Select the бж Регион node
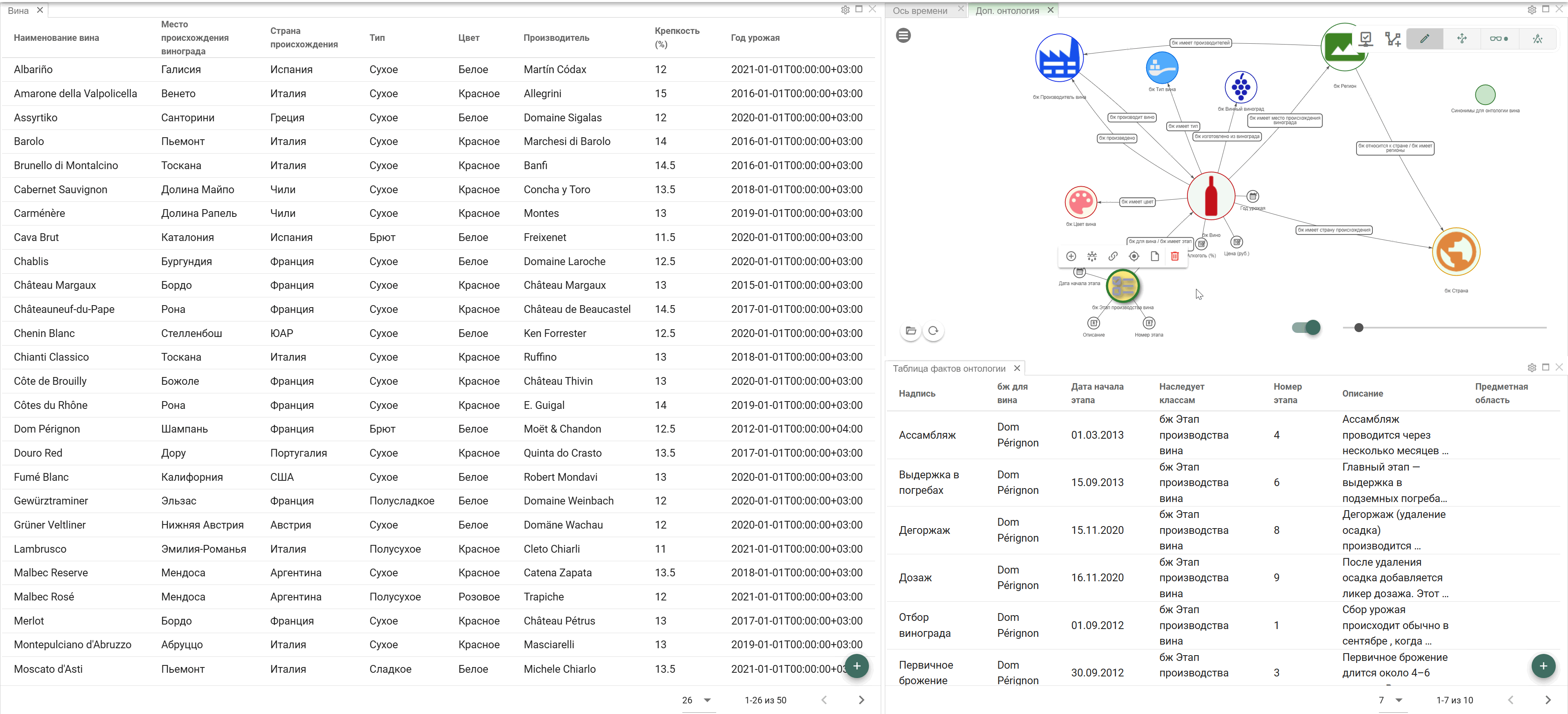Image resolution: width=1568 pixels, height=714 pixels. pos(1344,47)
